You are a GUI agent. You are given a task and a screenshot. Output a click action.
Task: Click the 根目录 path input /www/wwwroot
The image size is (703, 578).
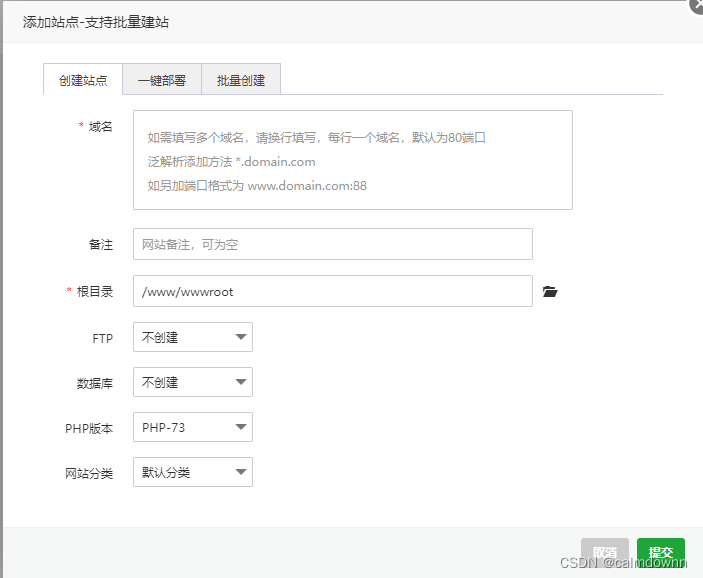pos(333,291)
